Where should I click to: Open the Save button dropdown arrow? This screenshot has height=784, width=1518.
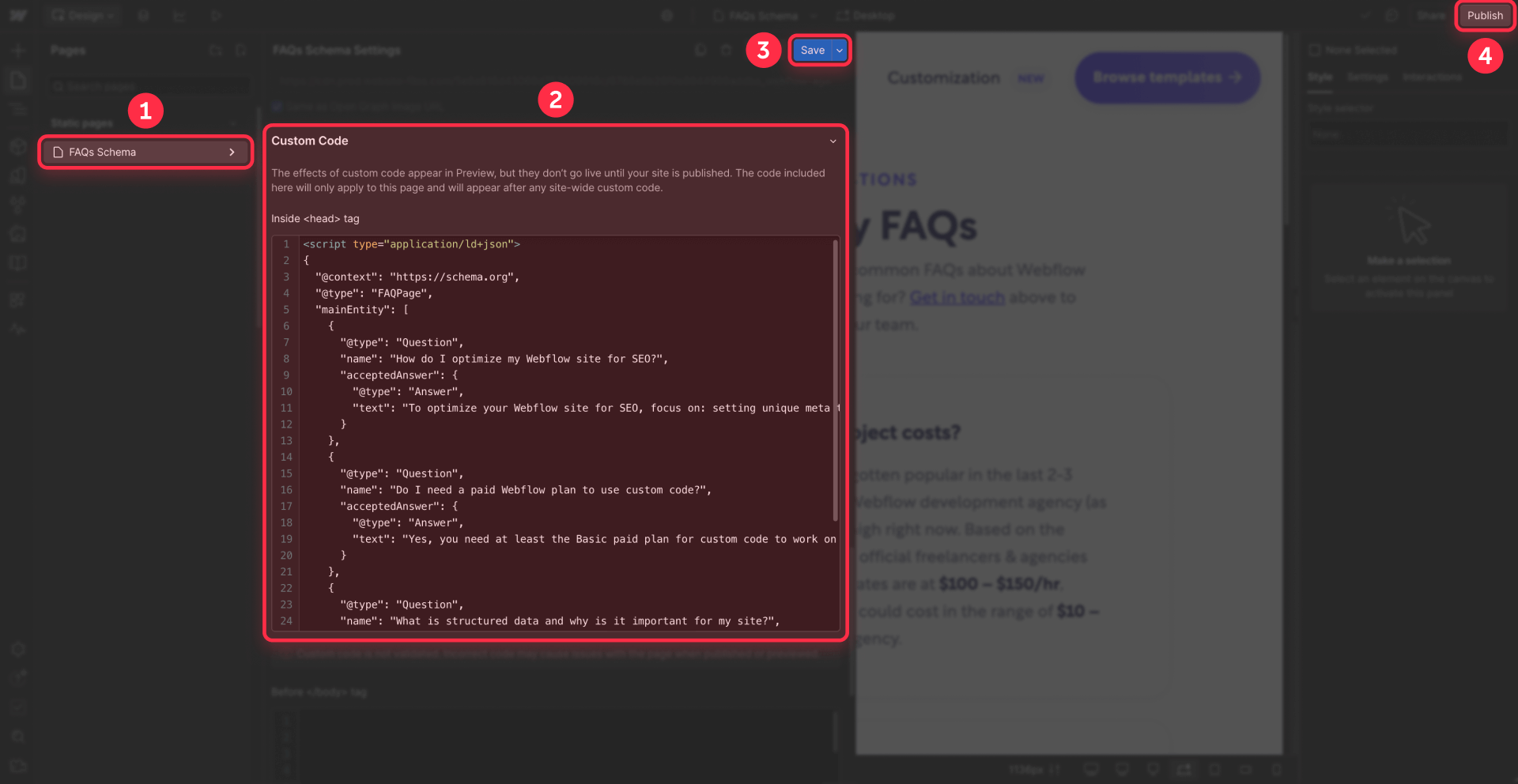click(x=839, y=50)
